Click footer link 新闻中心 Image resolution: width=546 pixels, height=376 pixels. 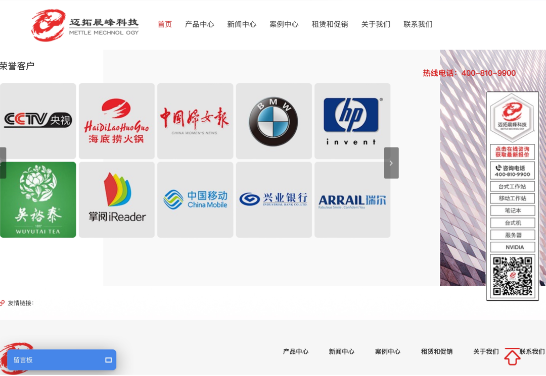tap(342, 352)
